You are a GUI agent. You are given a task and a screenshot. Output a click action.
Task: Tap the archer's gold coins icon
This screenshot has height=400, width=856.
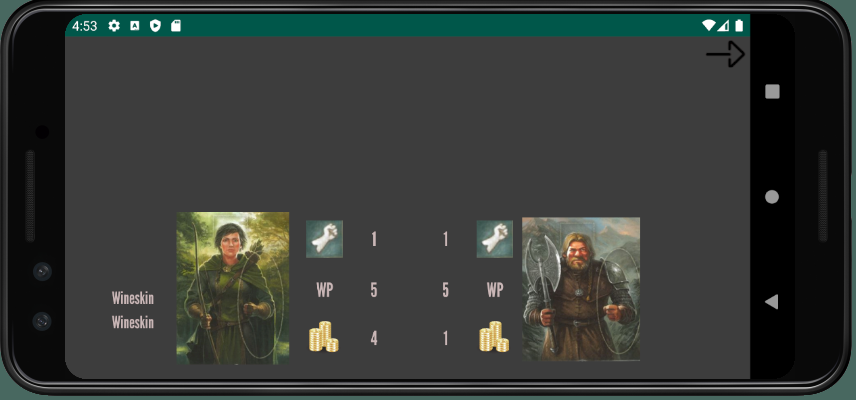324,337
